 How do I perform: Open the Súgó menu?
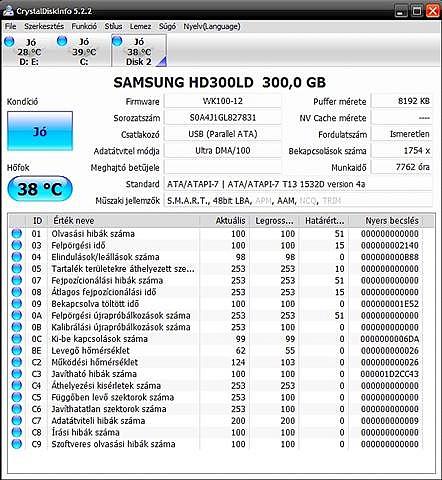pyautogui.click(x=167, y=26)
